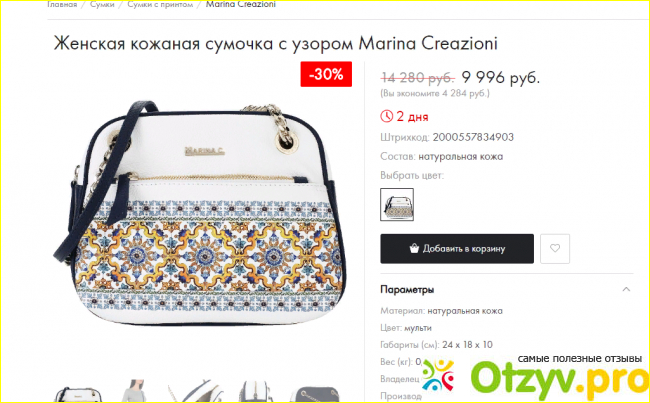
Task: Click the red clock delivery icon
Action: pyautogui.click(x=386, y=117)
